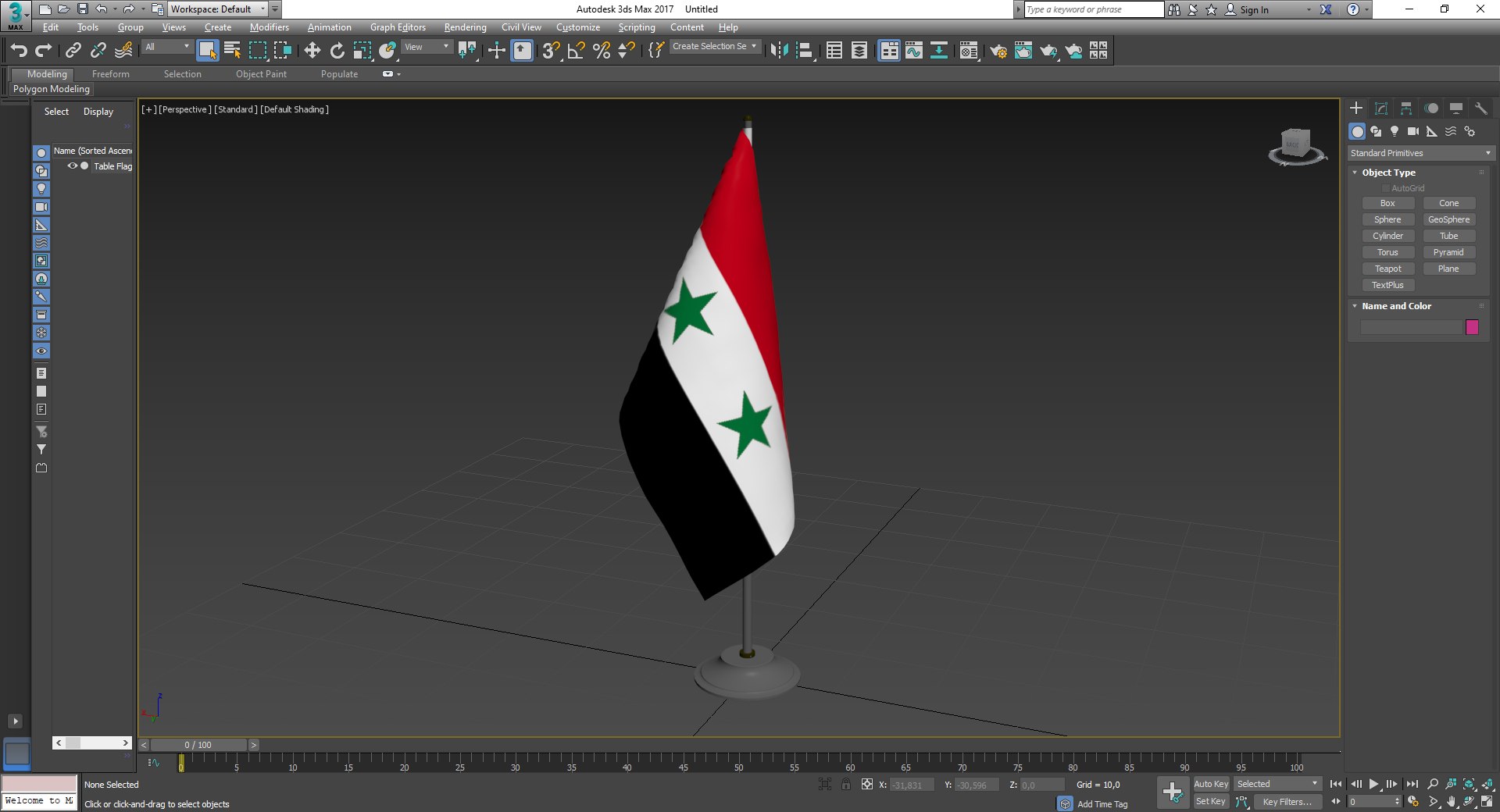This screenshot has width=1500, height=812.
Task: Toggle the Auto Key button
Action: point(1211,784)
